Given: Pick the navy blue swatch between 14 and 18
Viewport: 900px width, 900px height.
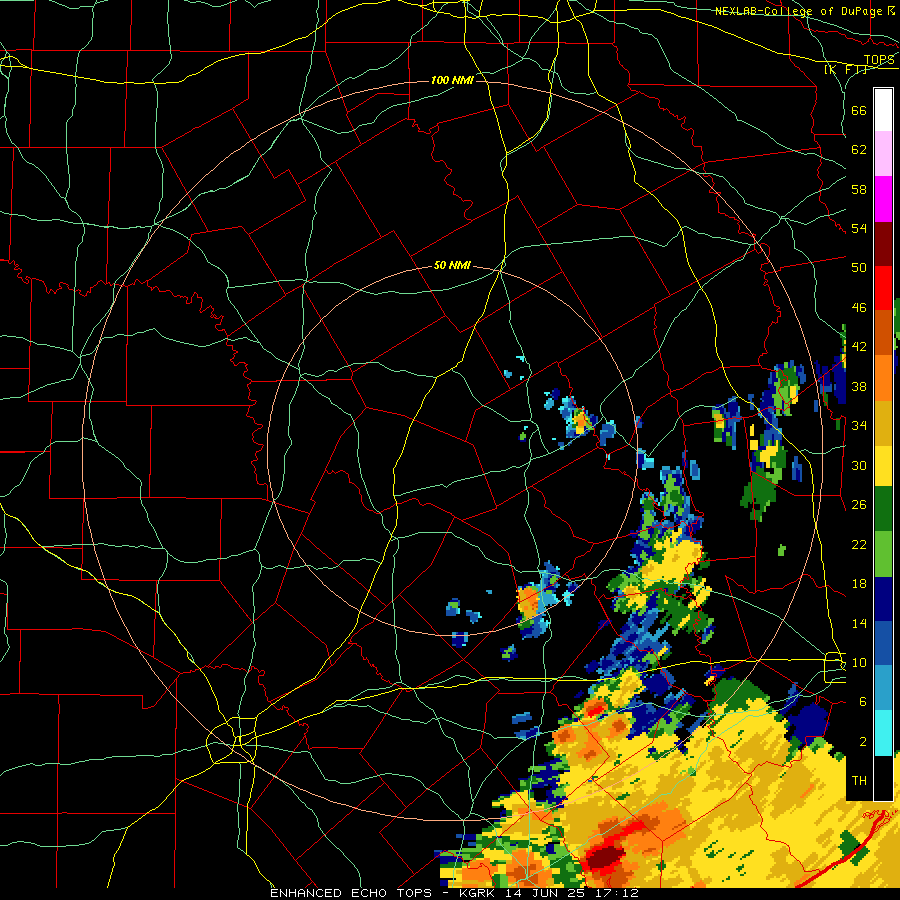Looking at the screenshot, I should 883,599.
